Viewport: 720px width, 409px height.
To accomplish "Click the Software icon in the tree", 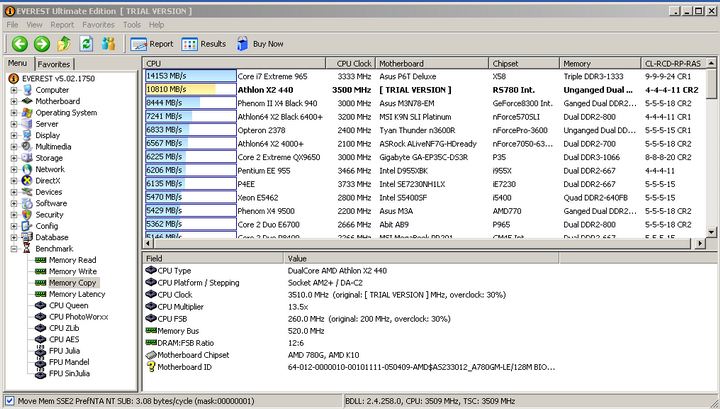I will click(27, 203).
